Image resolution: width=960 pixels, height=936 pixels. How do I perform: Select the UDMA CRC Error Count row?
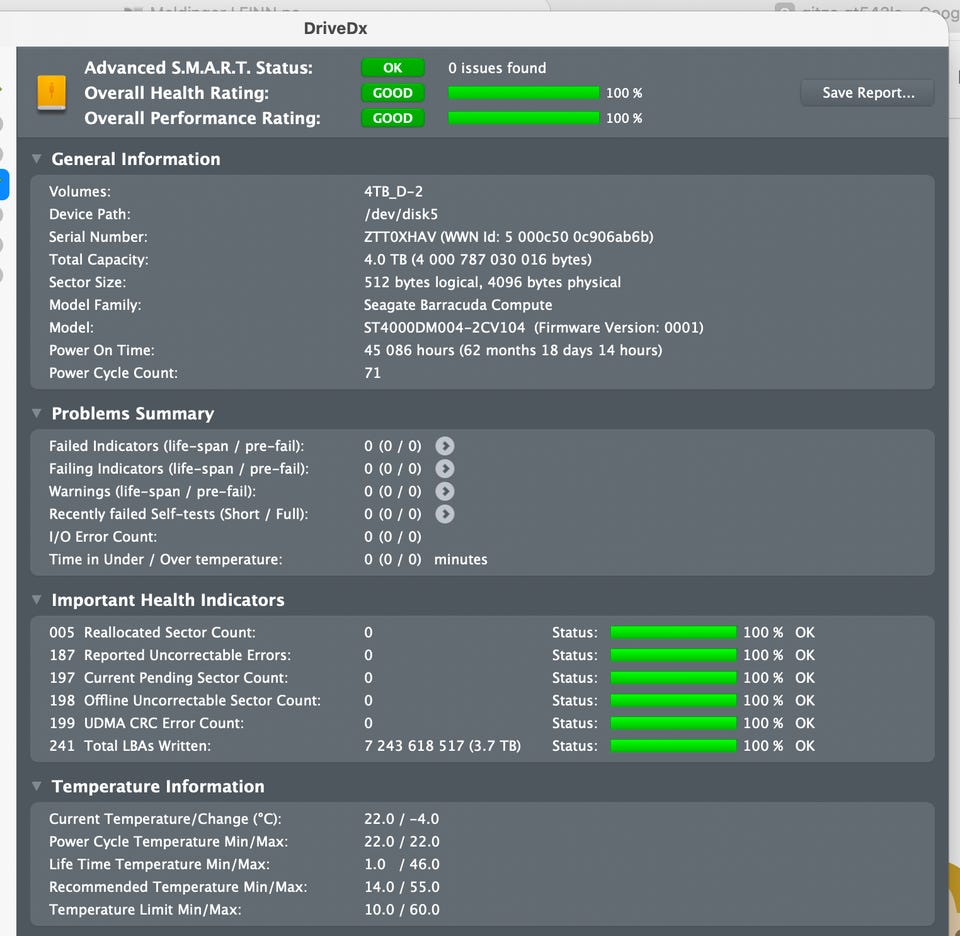(482, 724)
